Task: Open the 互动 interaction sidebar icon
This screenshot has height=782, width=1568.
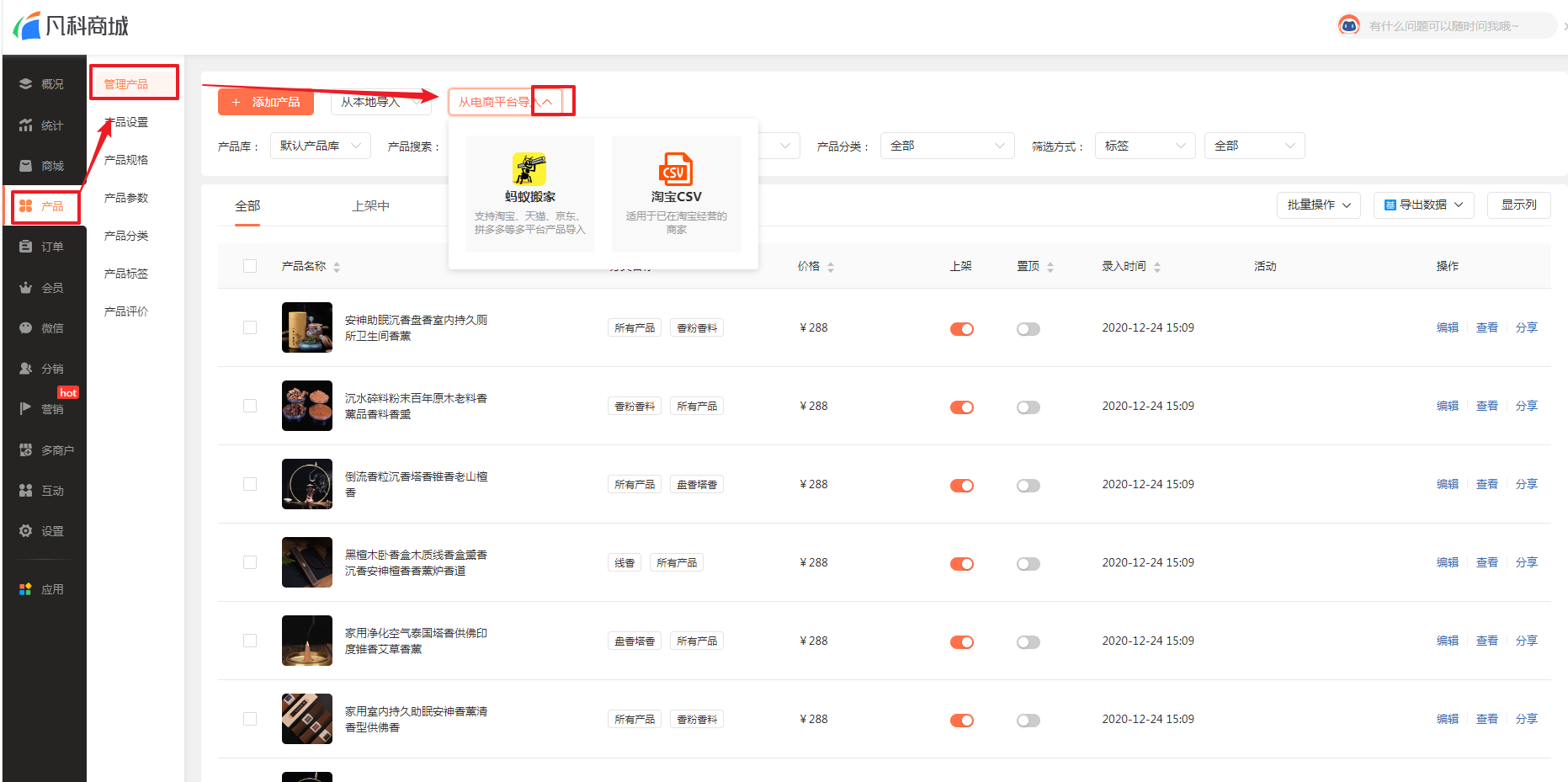Action: pyautogui.click(x=25, y=491)
